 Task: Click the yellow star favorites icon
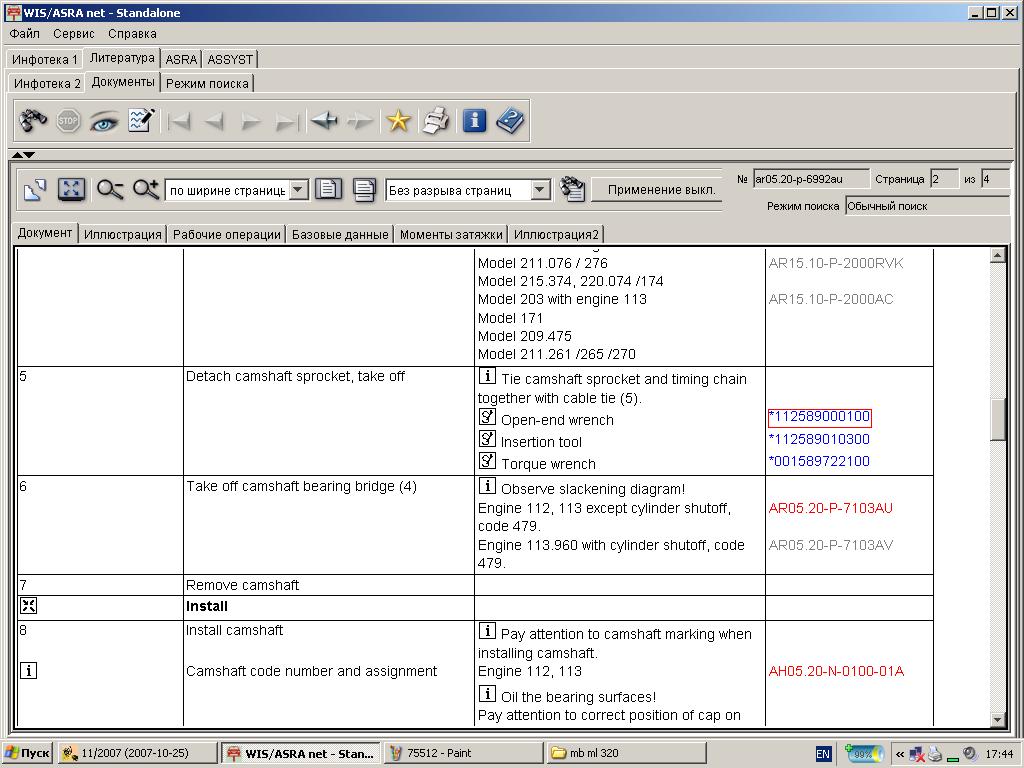pyautogui.click(x=398, y=121)
